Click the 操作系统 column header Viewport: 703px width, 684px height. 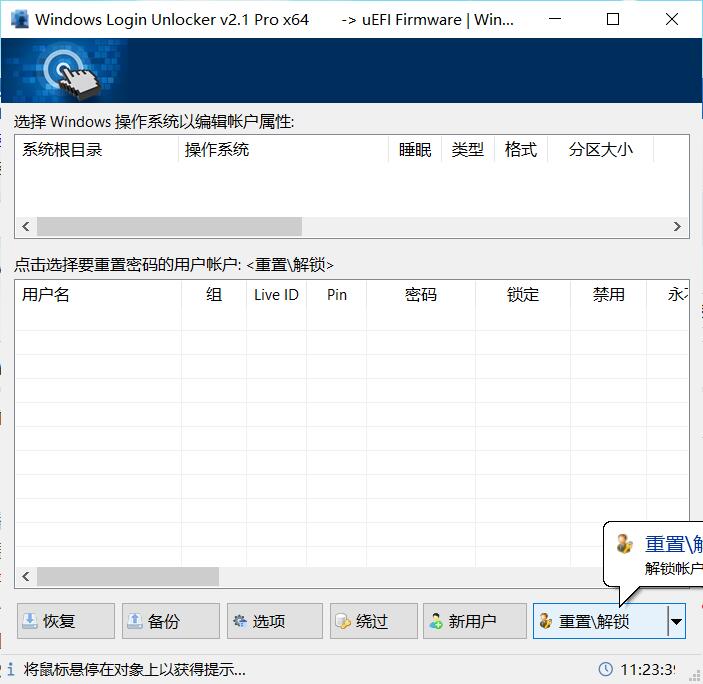coord(217,150)
